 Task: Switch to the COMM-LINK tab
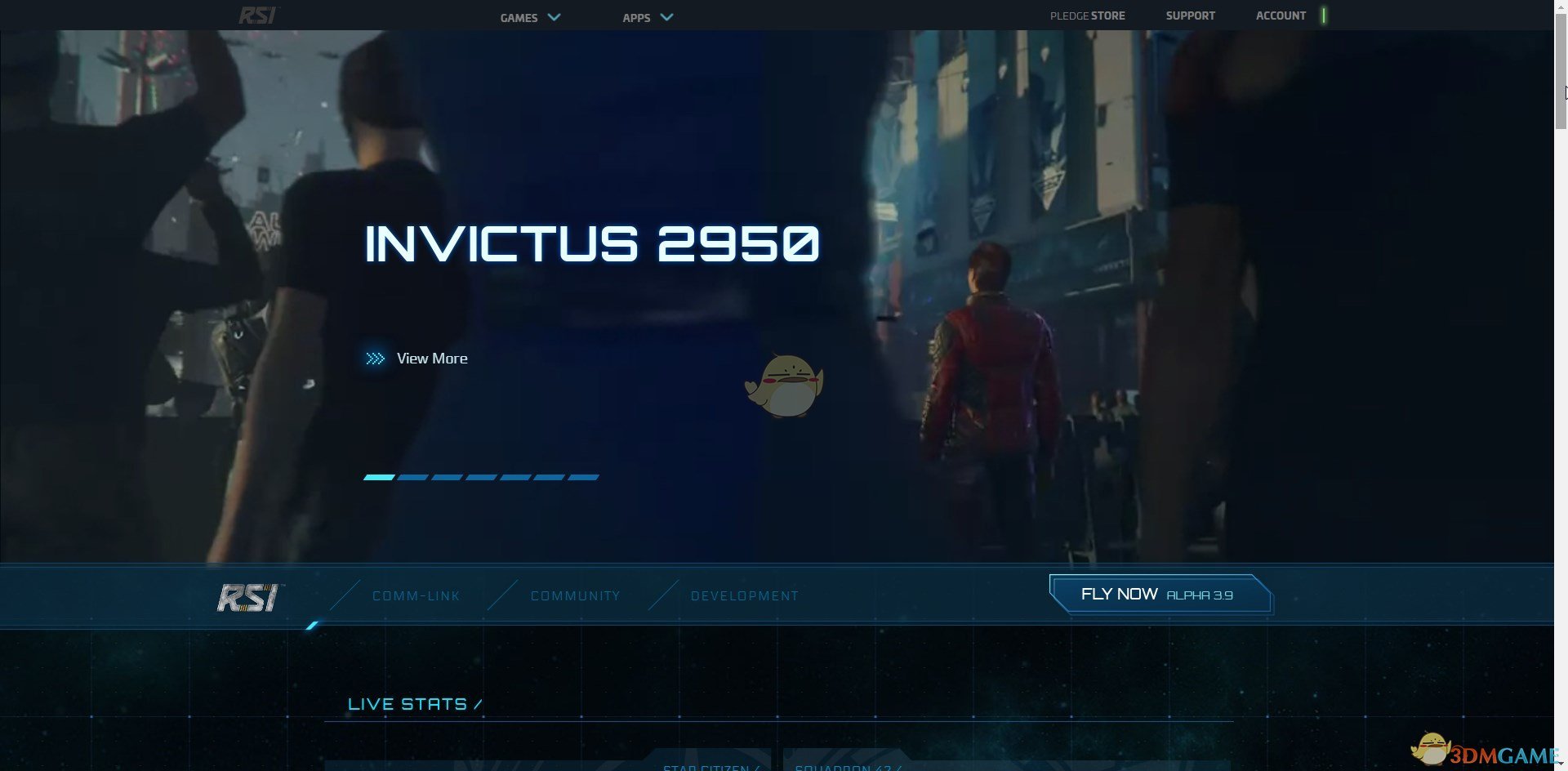pyautogui.click(x=416, y=596)
